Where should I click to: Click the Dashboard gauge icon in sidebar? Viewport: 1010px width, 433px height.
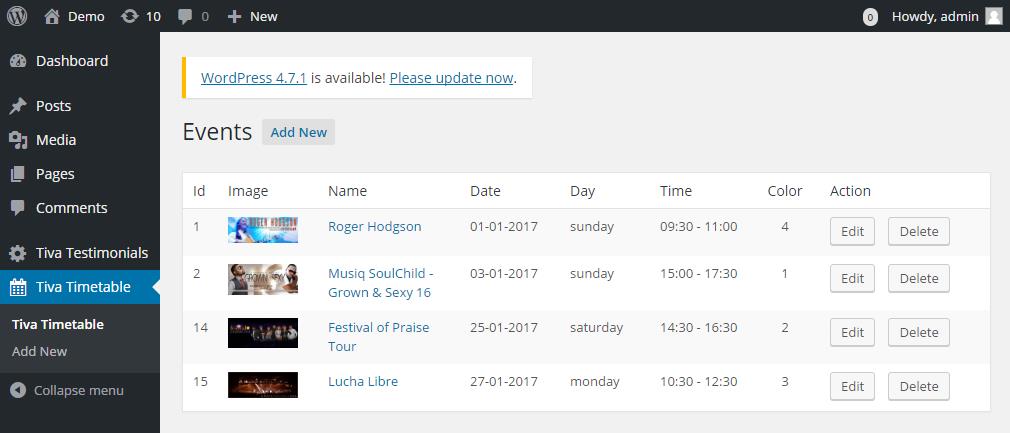click(x=18, y=61)
